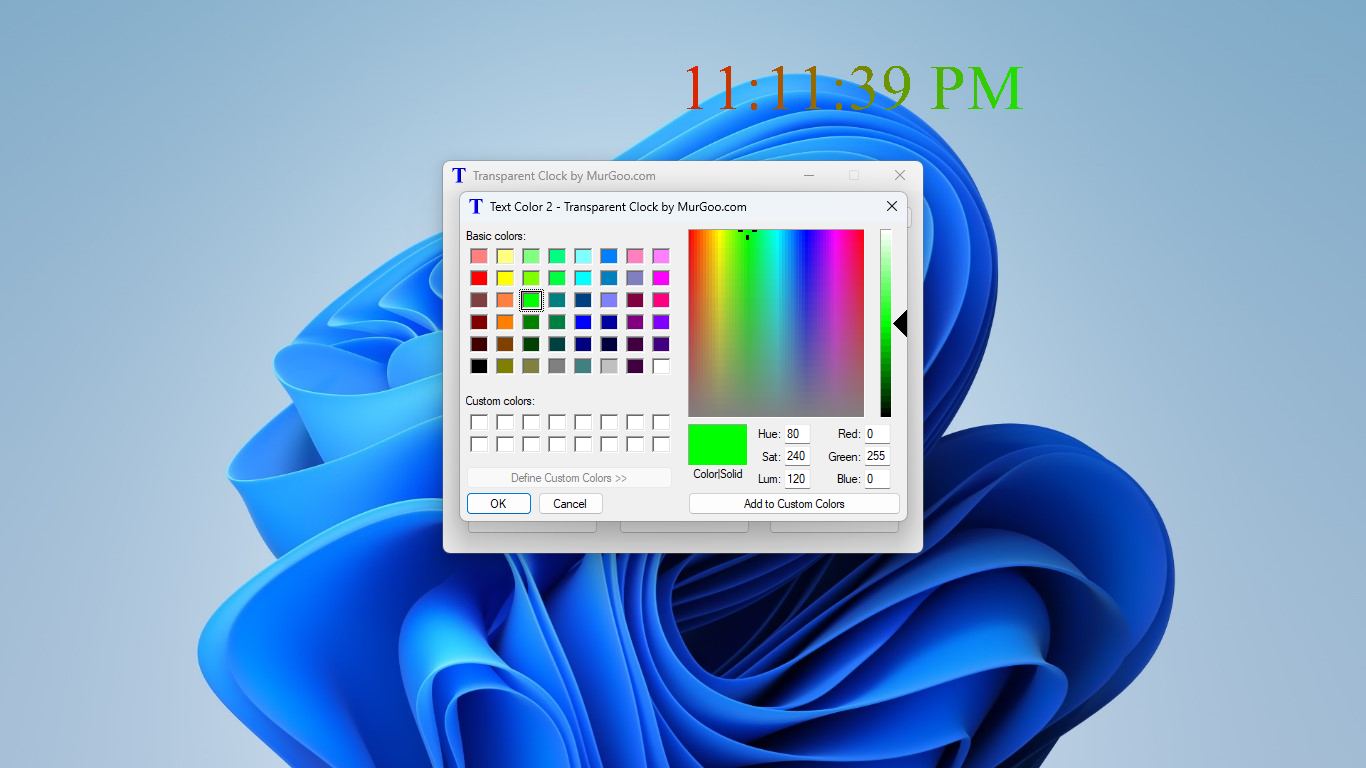This screenshot has width=1366, height=768.
Task: Click Define Custom Colors
Action: [x=568, y=477]
